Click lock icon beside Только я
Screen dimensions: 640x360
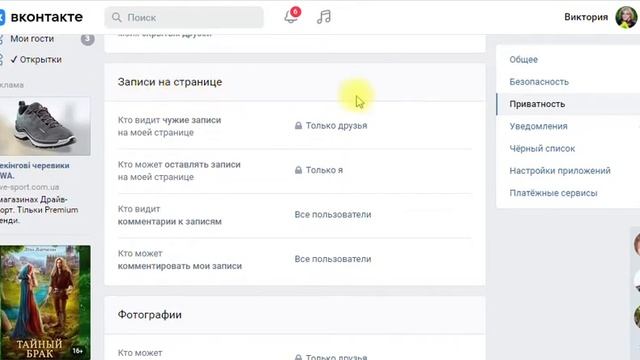(x=298, y=170)
